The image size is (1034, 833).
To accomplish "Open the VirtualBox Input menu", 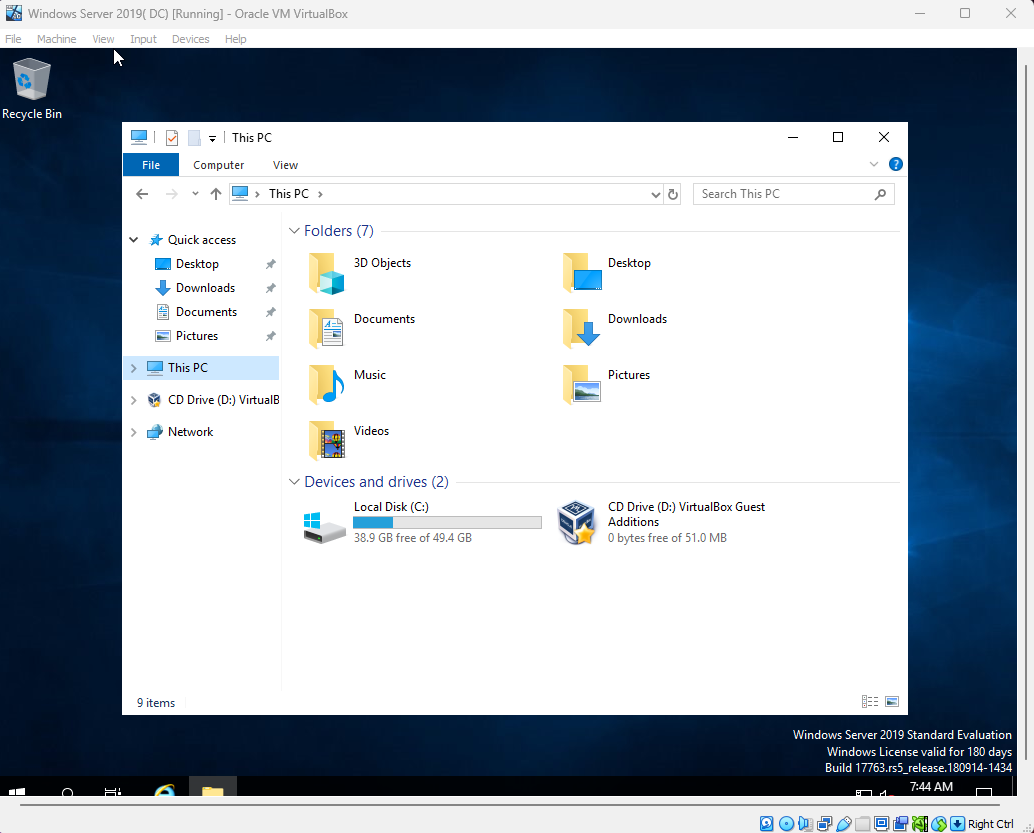I will 143,39.
